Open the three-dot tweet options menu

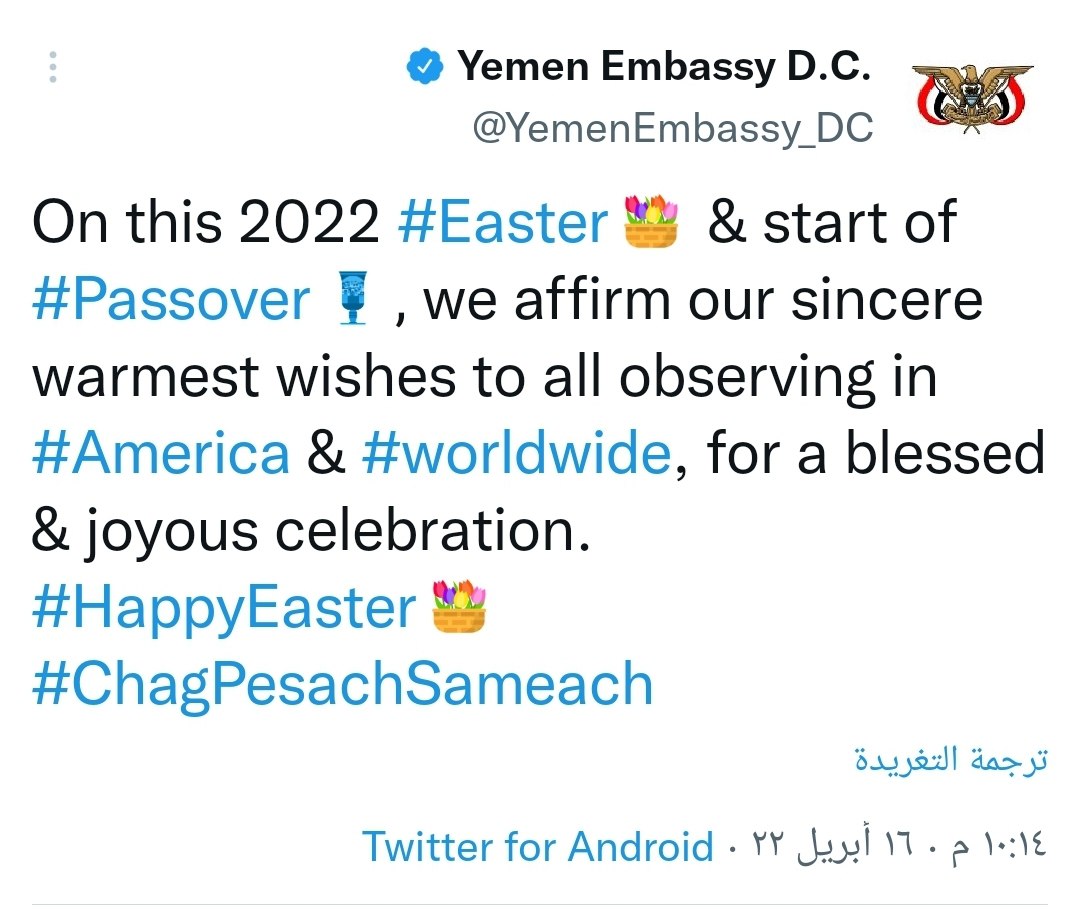tap(53, 67)
